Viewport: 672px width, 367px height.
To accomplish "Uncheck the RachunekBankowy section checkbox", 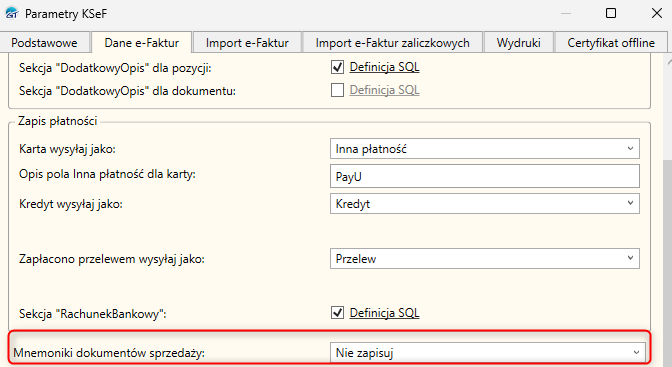I will (x=337, y=313).
